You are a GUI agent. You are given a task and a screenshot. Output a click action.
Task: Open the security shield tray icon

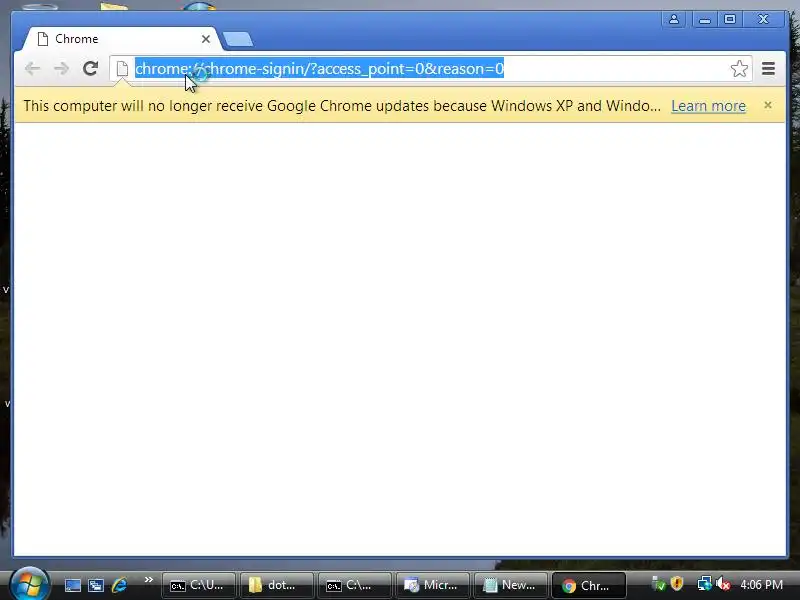677,584
